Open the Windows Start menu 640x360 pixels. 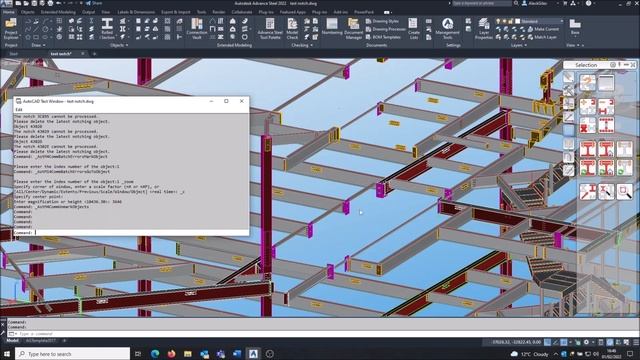7,354
